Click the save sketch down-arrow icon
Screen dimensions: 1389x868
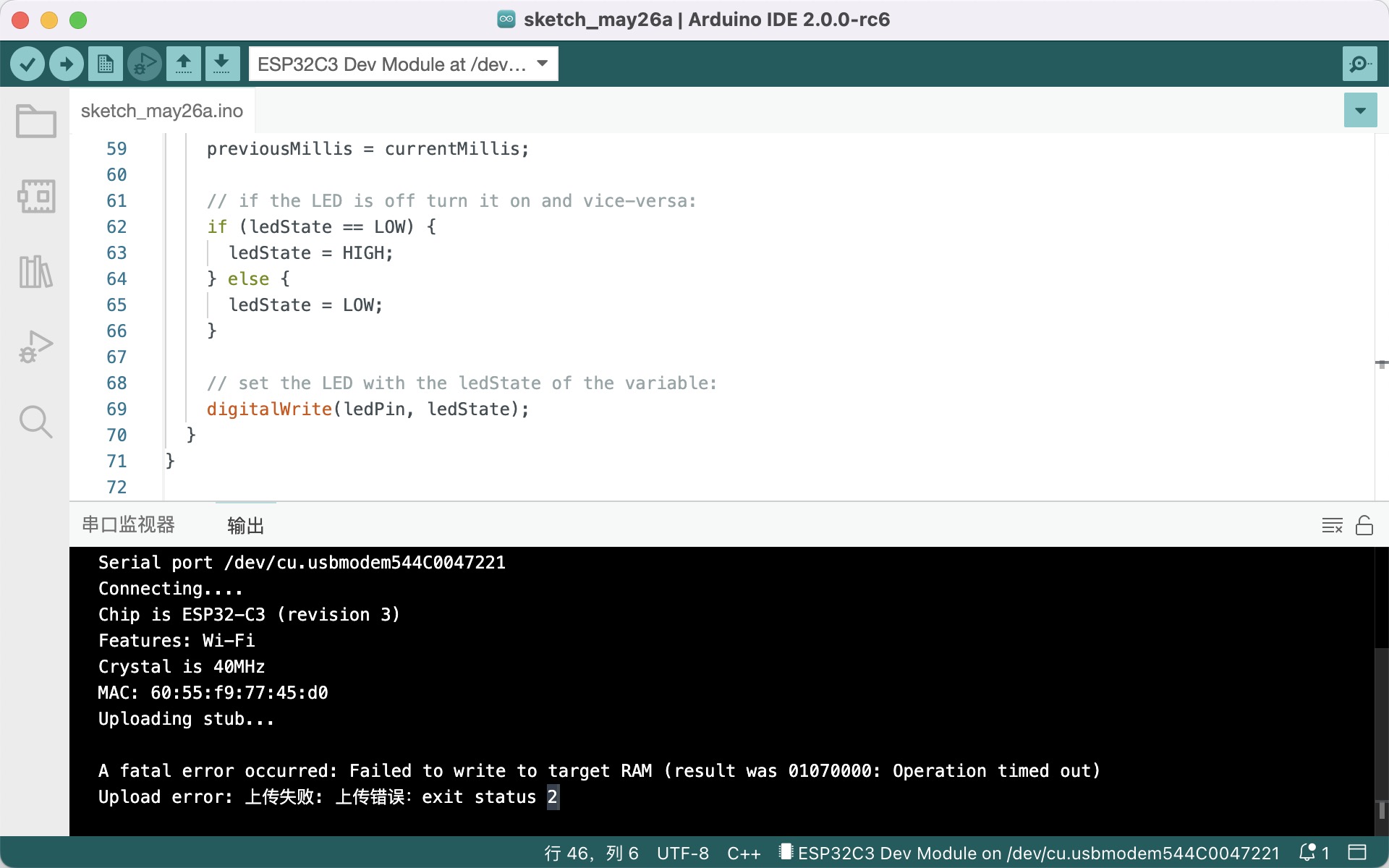pyautogui.click(x=222, y=64)
